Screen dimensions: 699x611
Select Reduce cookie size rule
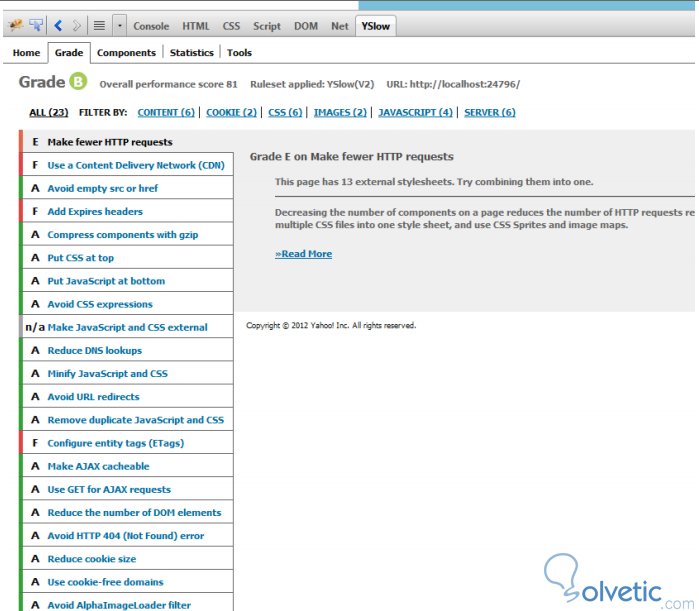click(127, 559)
